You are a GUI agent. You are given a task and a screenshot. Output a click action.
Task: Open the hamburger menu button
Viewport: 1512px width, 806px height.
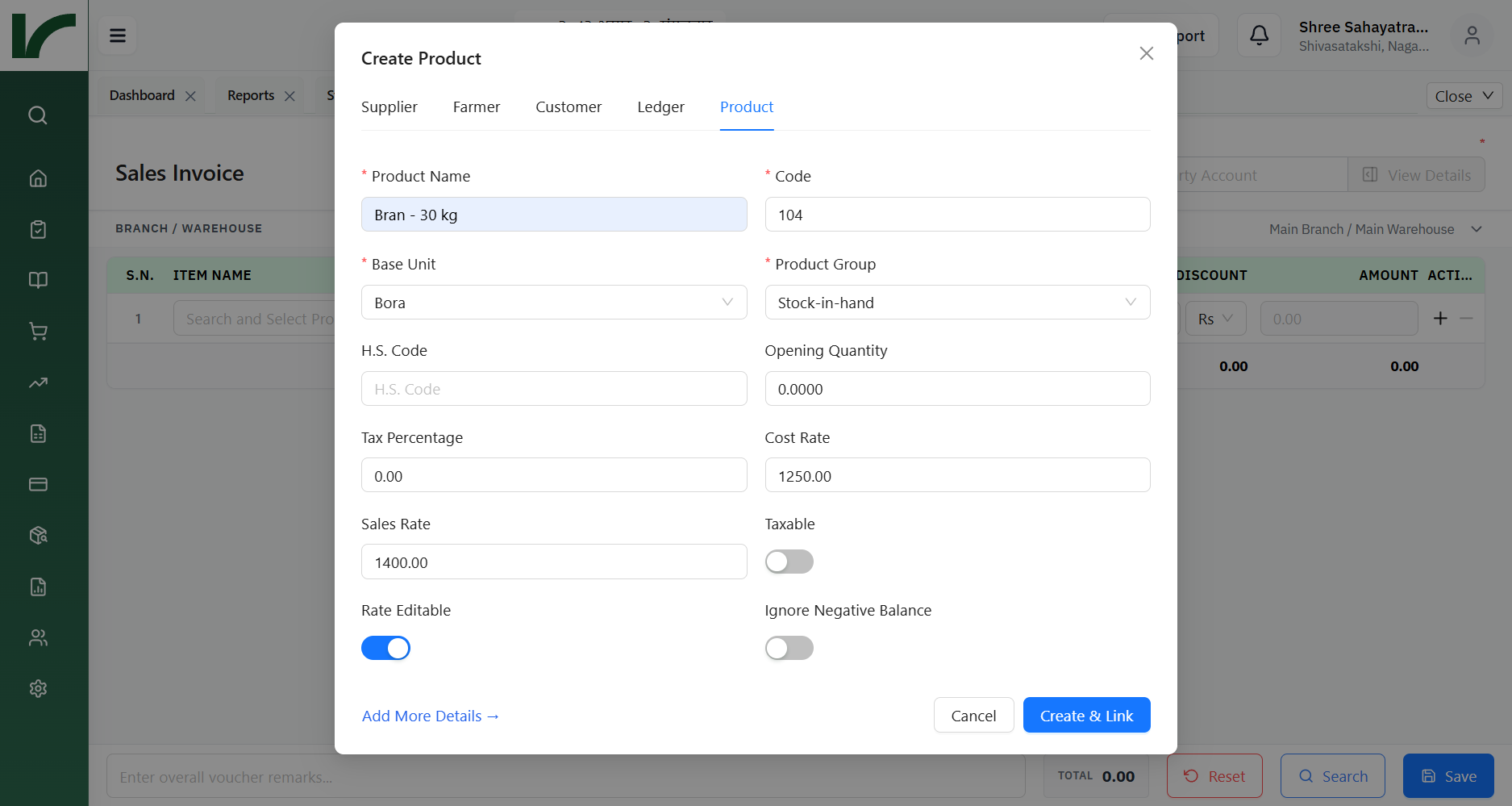click(118, 35)
